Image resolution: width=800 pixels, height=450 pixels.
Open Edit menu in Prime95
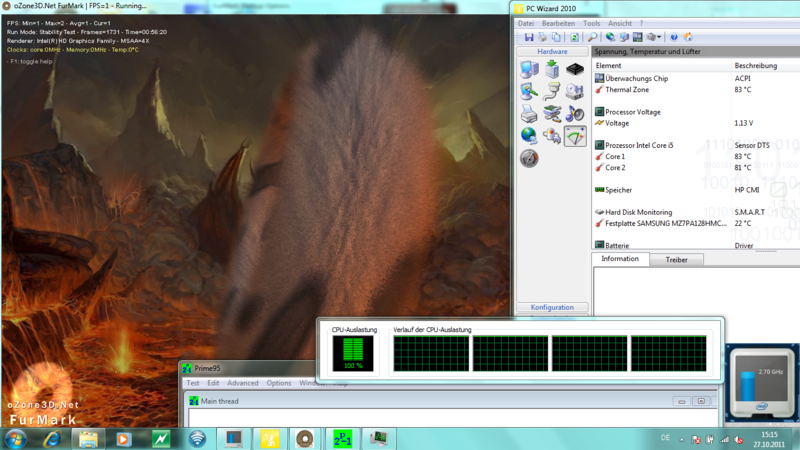pos(213,383)
